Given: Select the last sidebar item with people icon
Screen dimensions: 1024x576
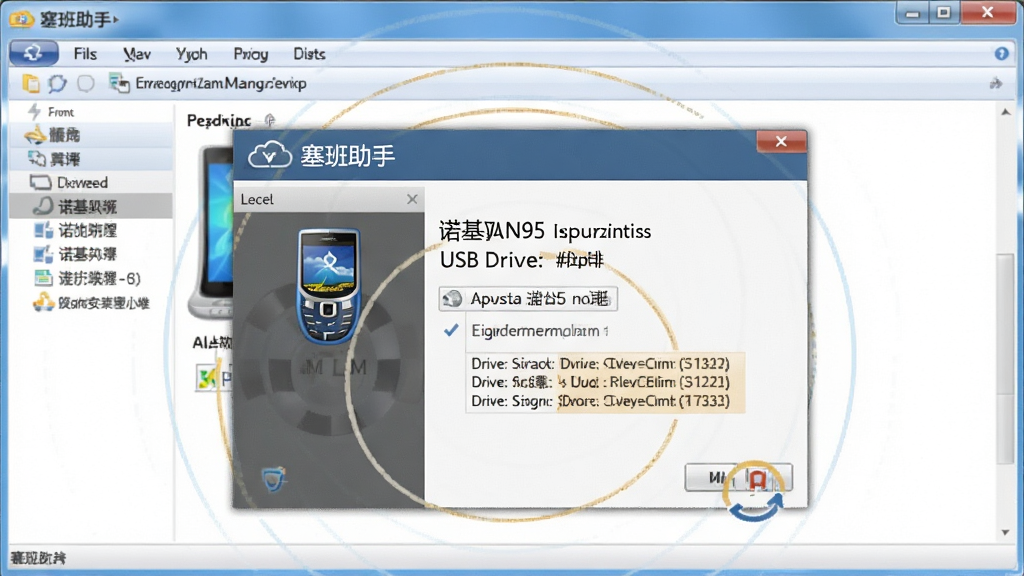Looking at the screenshot, I should pyautogui.click(x=91, y=303).
